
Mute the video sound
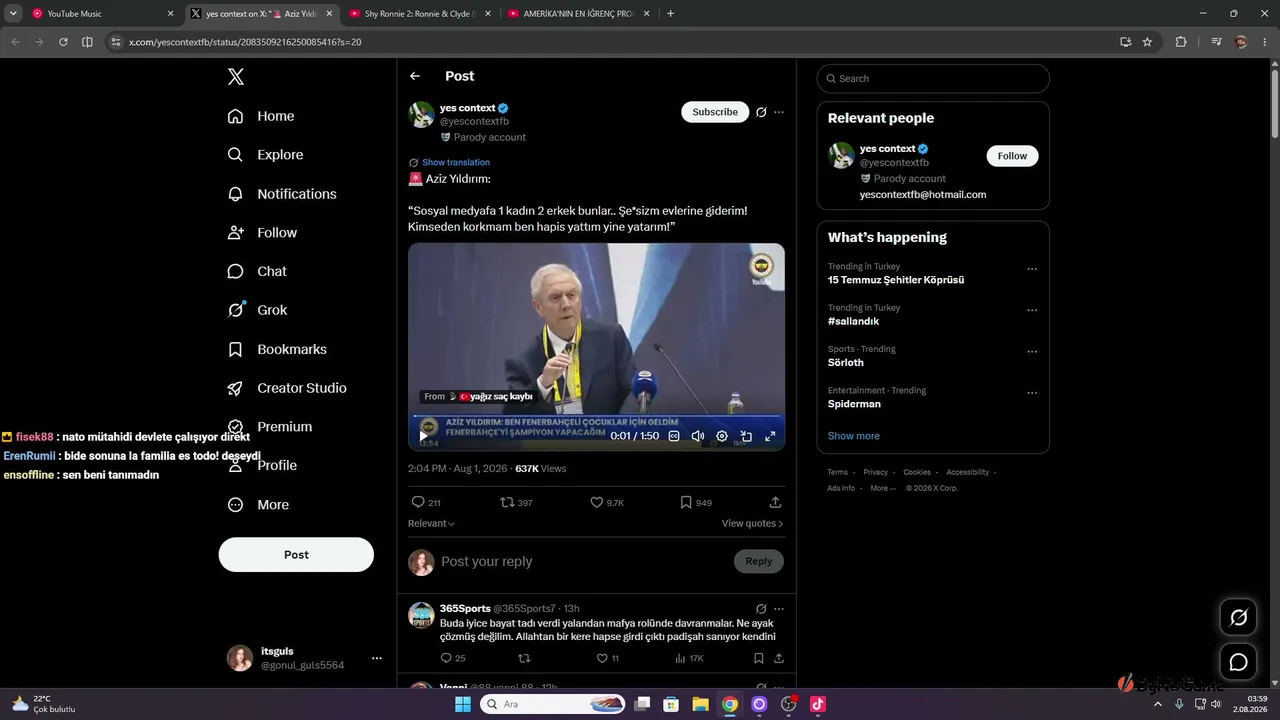click(x=698, y=436)
